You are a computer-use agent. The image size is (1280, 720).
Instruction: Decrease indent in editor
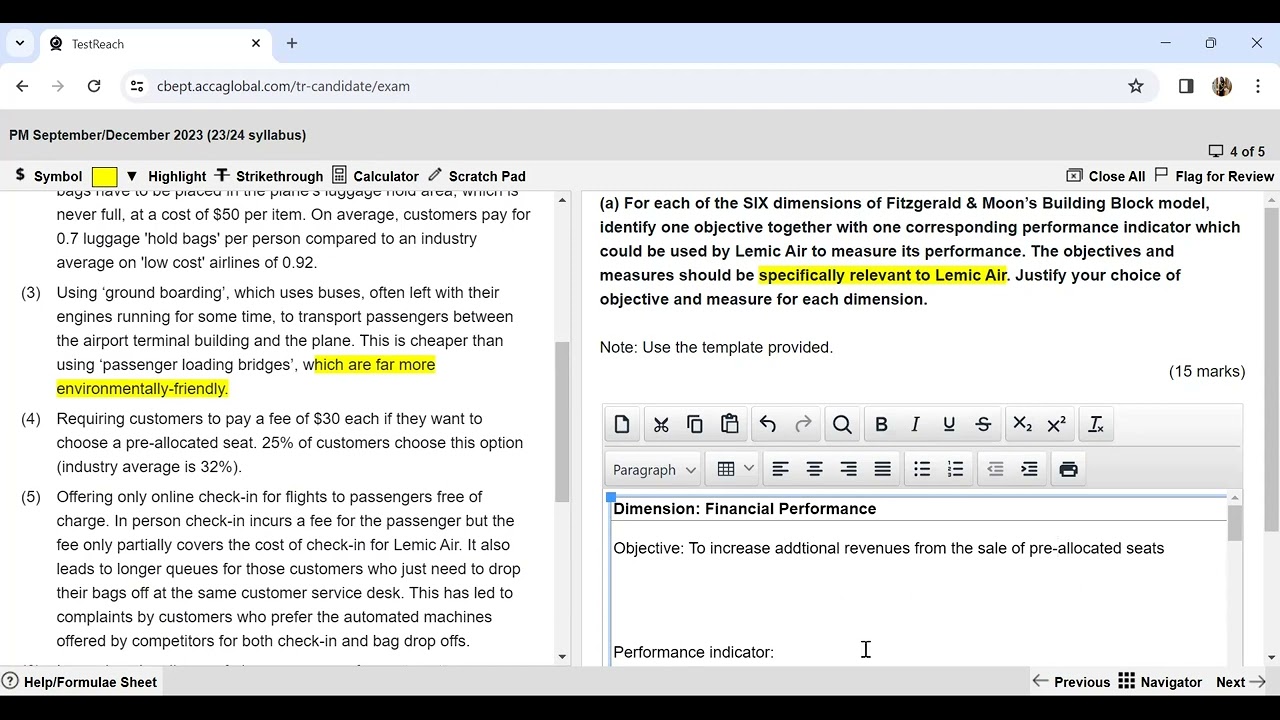995,469
